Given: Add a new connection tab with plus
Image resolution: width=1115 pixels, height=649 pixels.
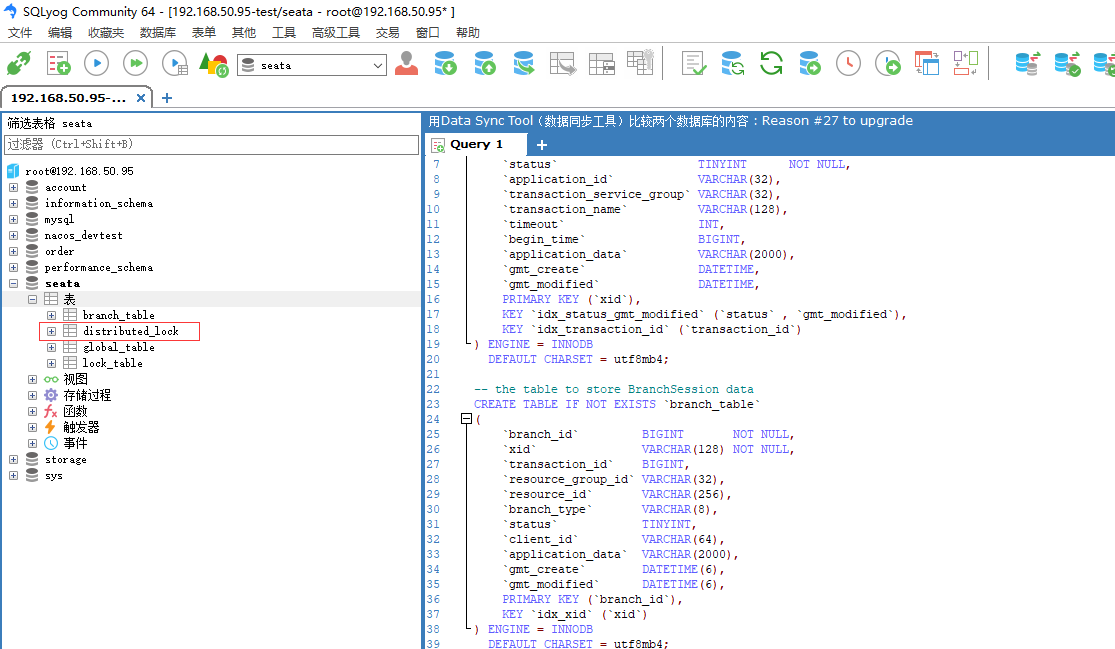Looking at the screenshot, I should pyautogui.click(x=167, y=98).
